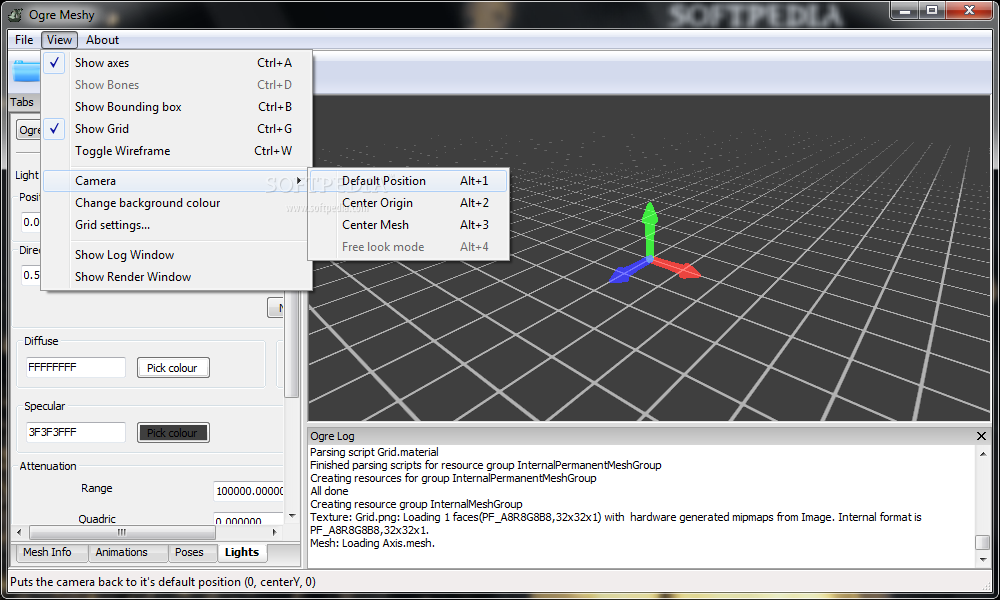This screenshot has height=600, width=1000.
Task: Choose Toggle Wireframe menu entry
Action: pyautogui.click(x=177, y=150)
